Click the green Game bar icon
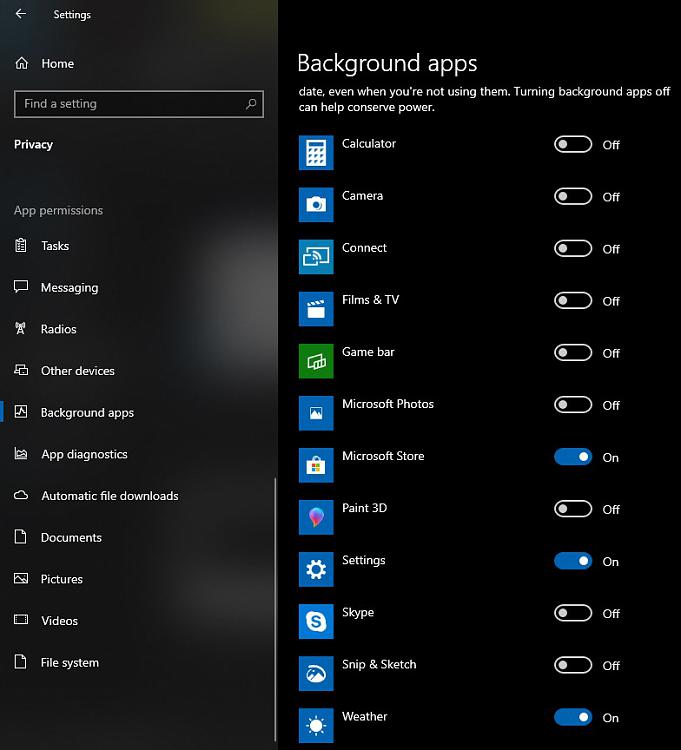The image size is (681, 750). tap(316, 361)
